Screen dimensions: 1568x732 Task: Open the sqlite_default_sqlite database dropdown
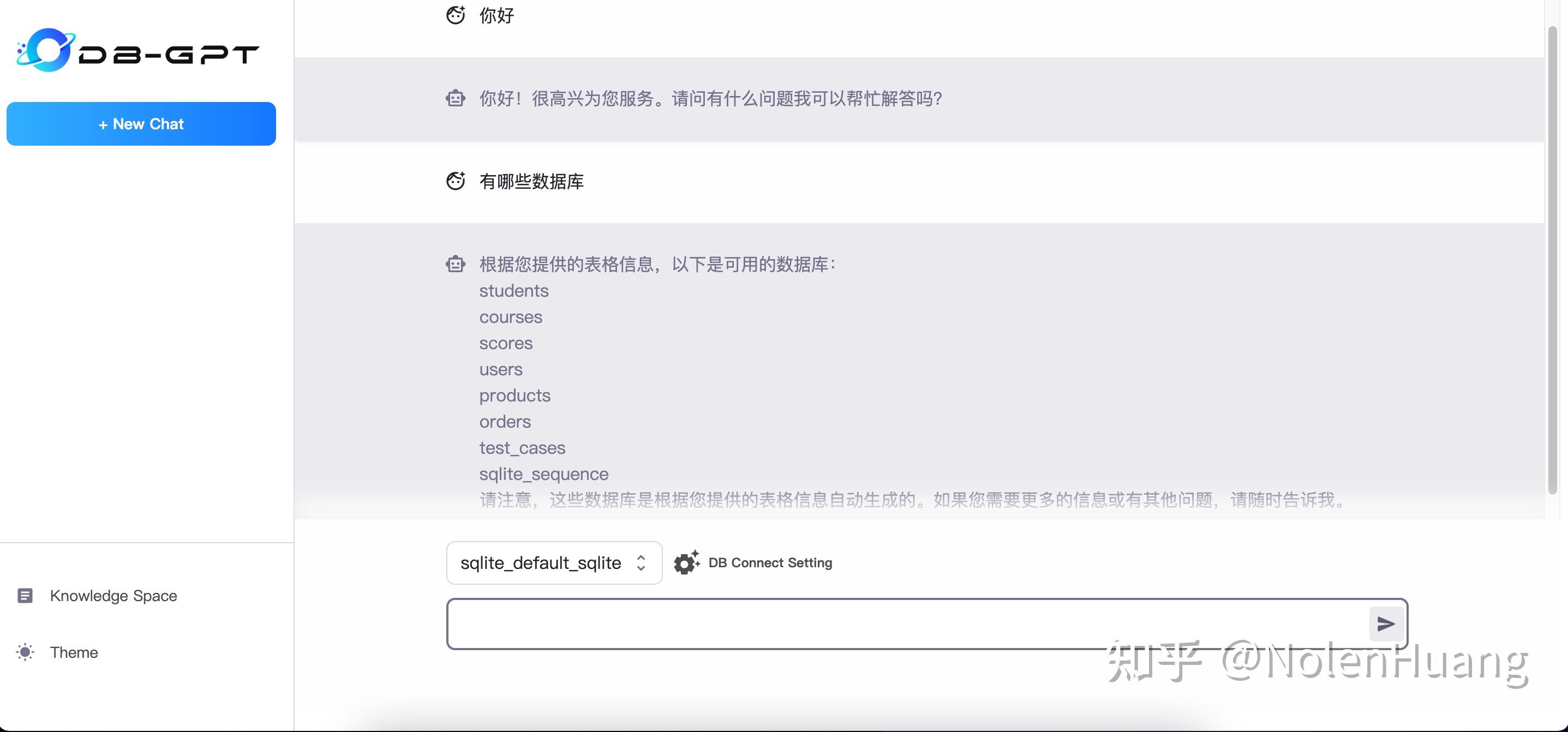click(x=553, y=563)
